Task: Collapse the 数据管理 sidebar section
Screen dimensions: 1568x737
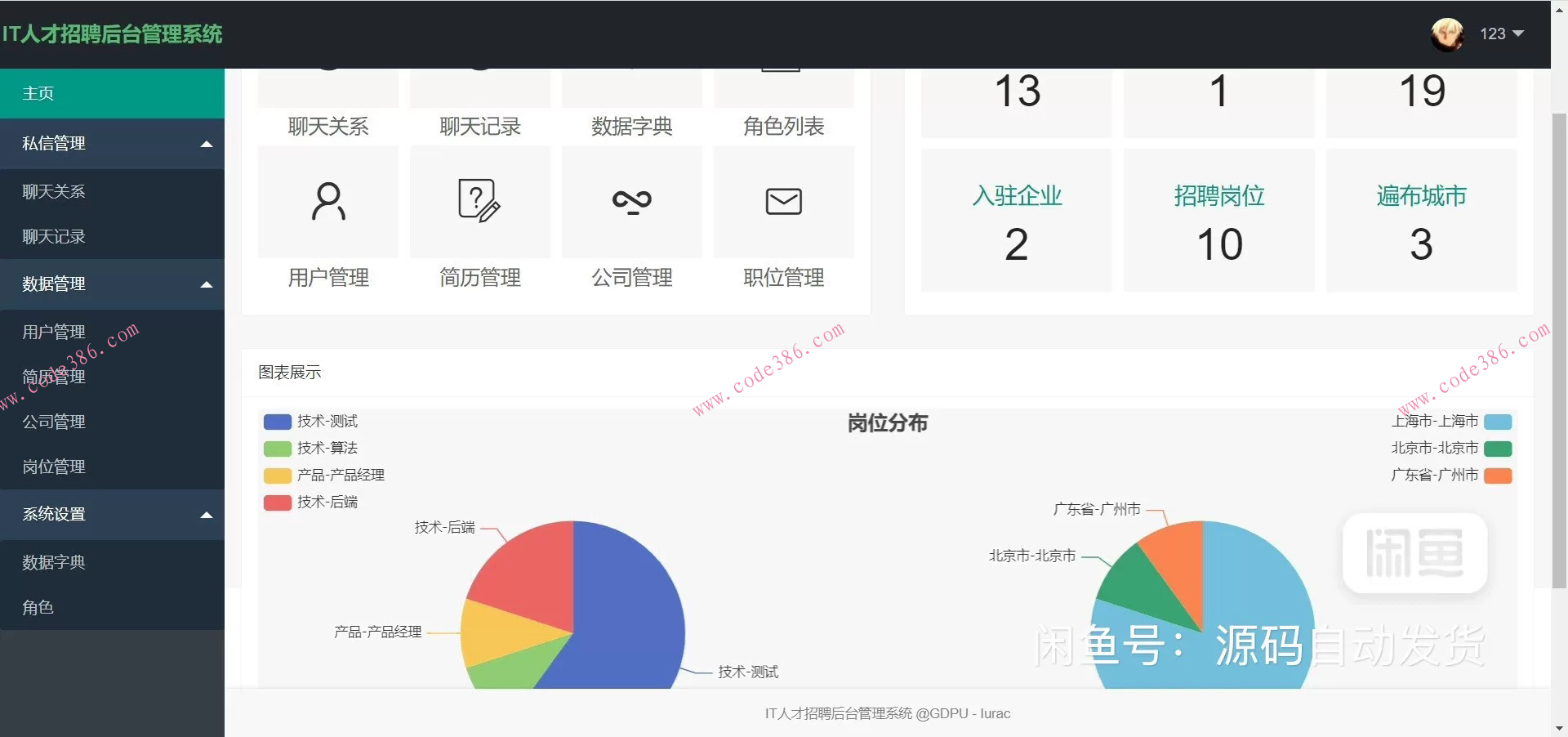Action: pos(113,284)
